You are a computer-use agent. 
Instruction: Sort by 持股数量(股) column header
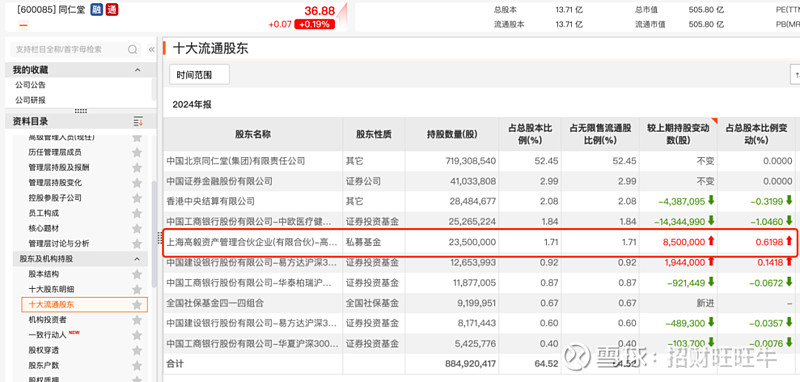tap(452, 134)
